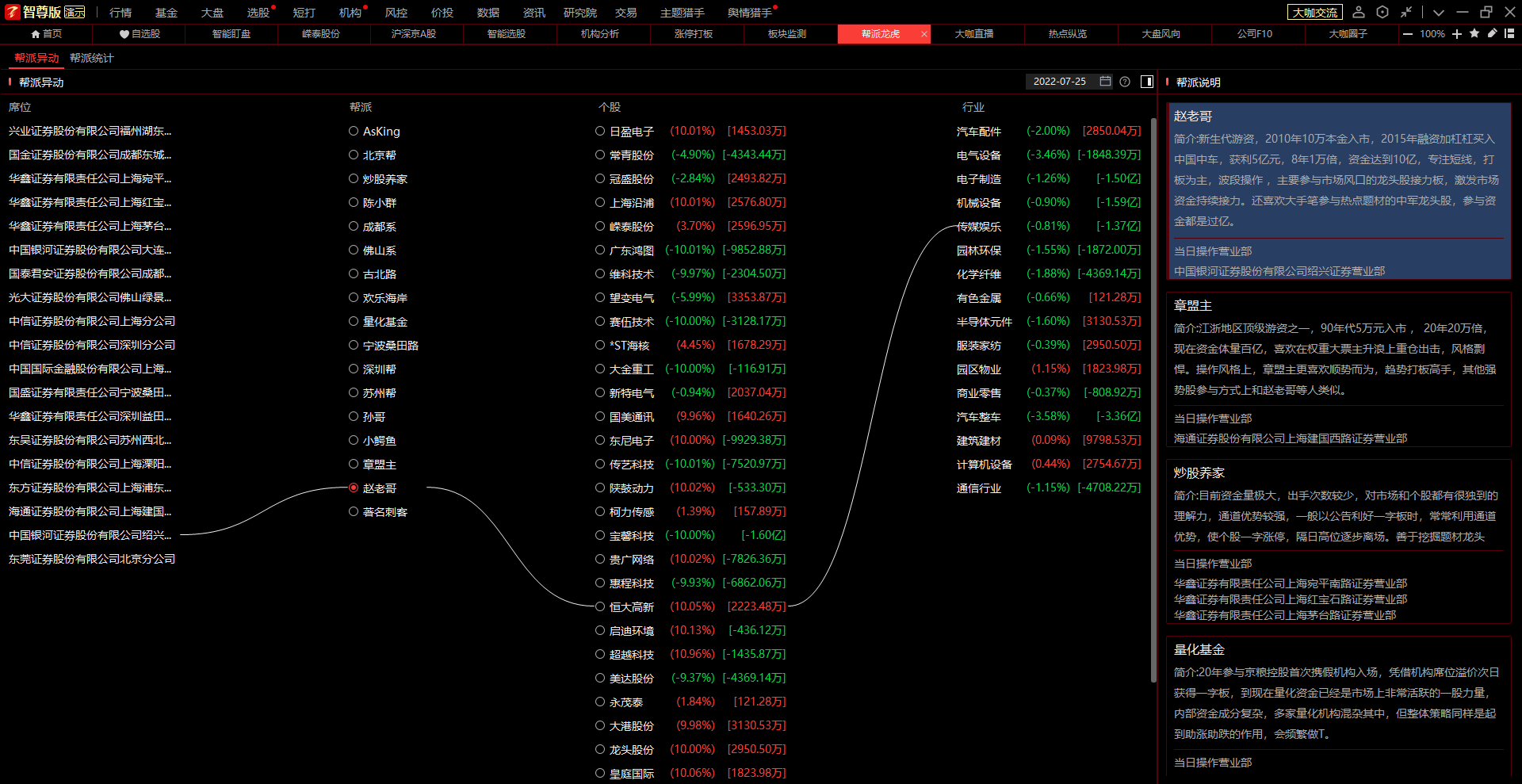Select the 量化基金 radio button

(x=354, y=321)
